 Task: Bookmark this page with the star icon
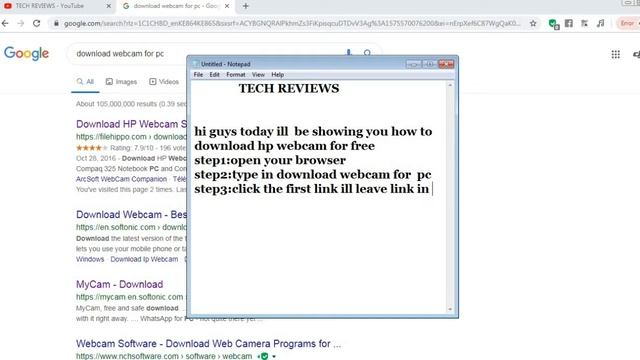[x=533, y=24]
